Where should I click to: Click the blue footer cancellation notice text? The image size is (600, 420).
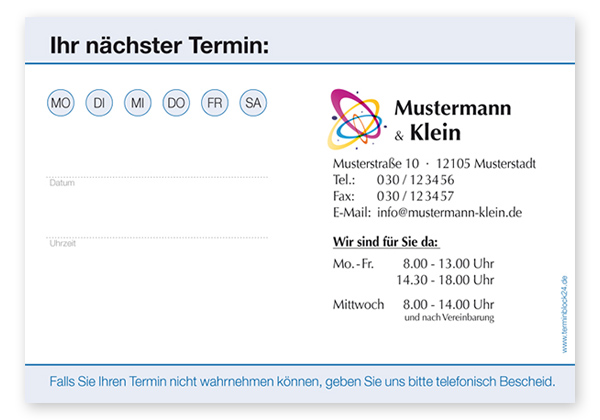pos(301,382)
